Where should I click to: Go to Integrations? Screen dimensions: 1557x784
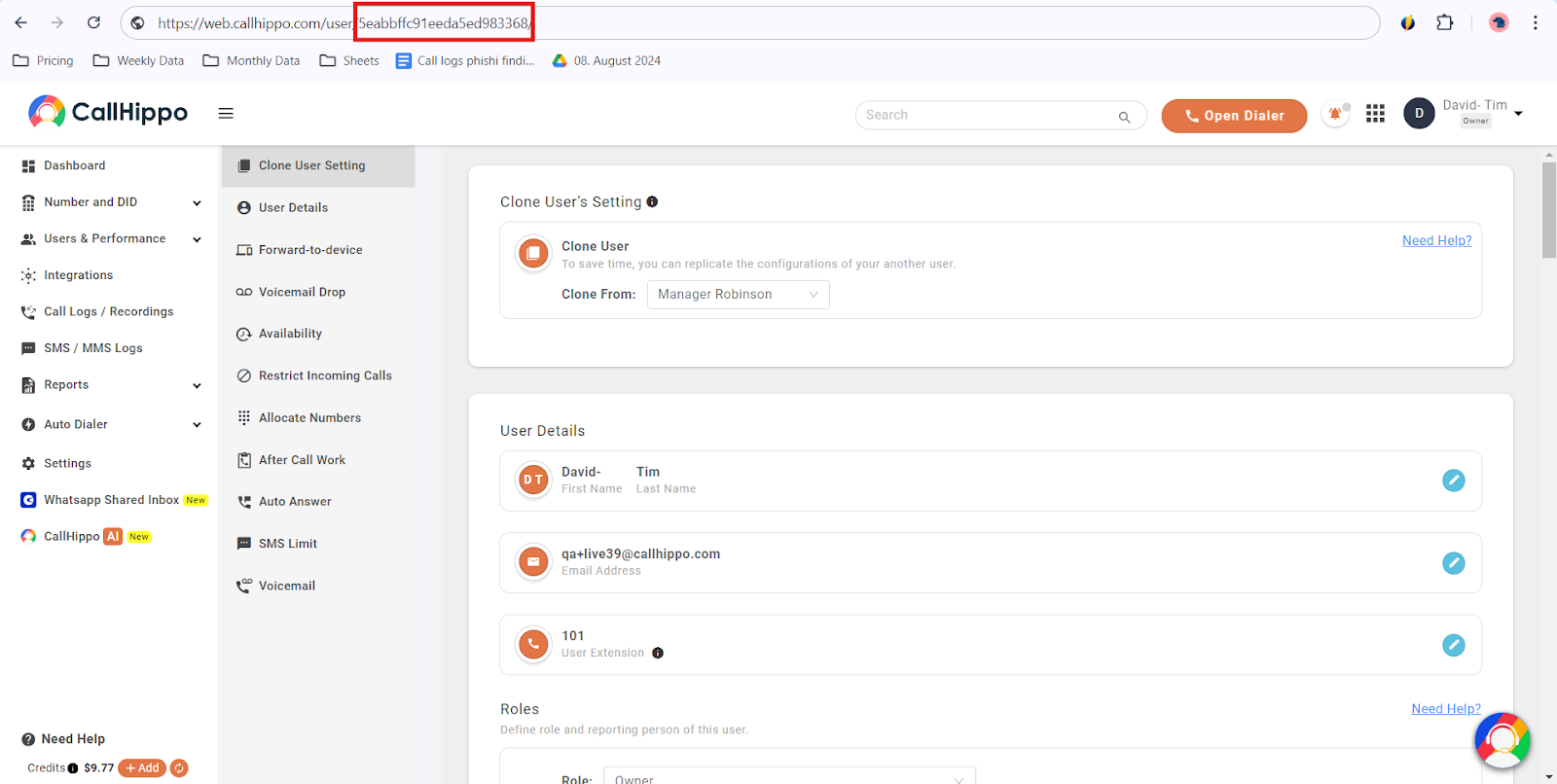(x=78, y=275)
